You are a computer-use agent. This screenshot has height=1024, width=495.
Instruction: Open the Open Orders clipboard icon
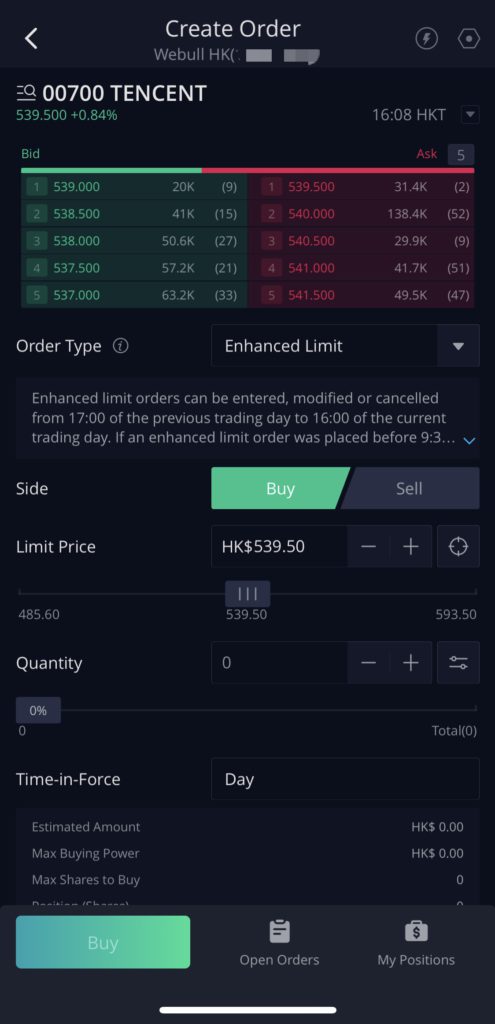(x=279, y=931)
